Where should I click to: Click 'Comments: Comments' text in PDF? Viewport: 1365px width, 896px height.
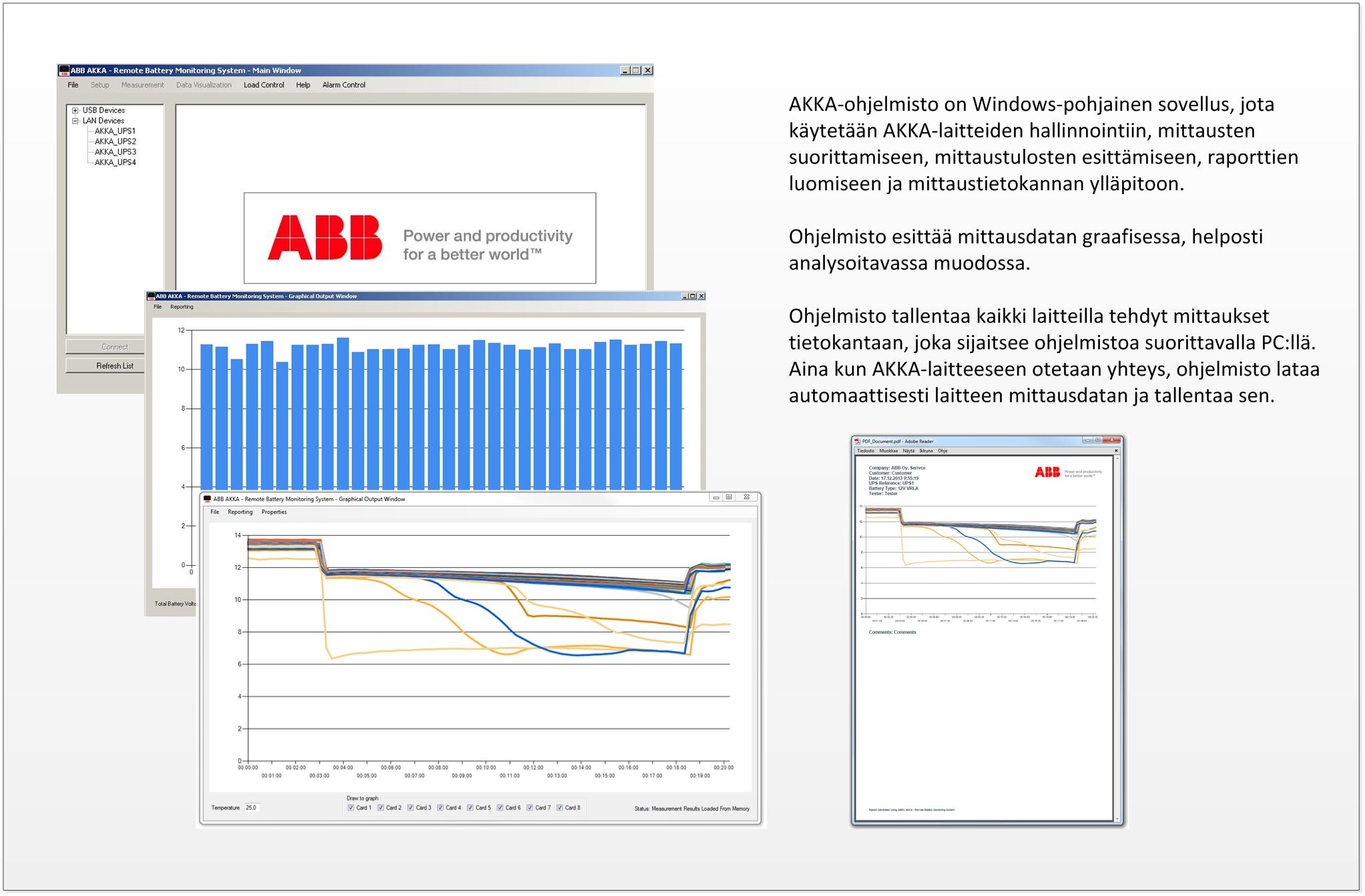pos(892,632)
